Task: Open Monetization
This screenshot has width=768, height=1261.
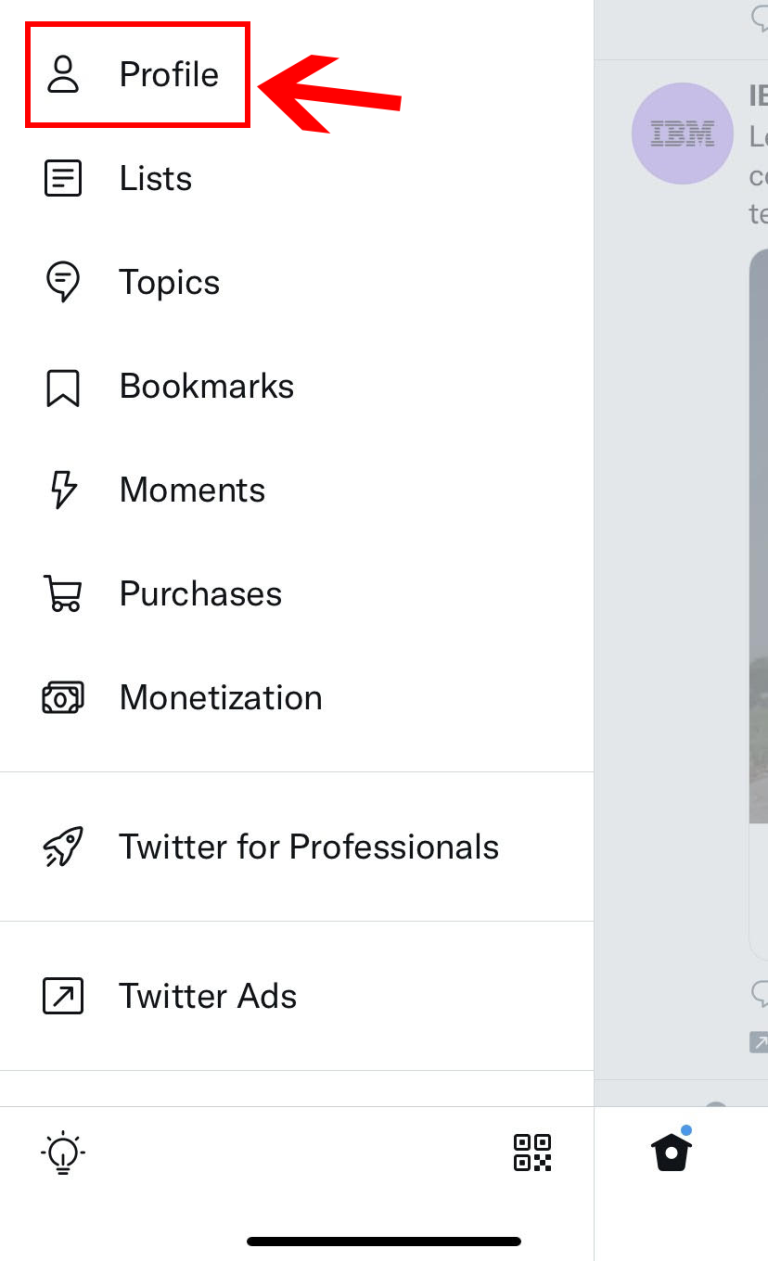Action: [220, 698]
